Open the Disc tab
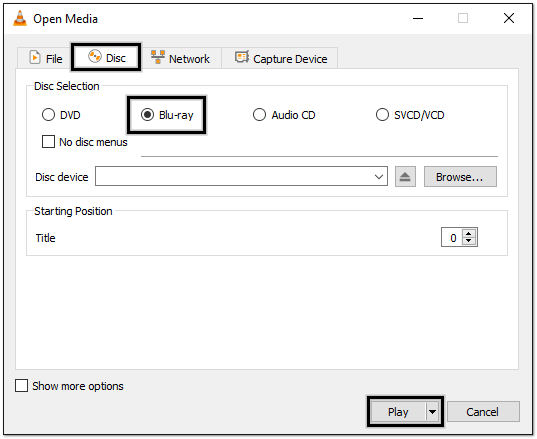 click(107, 58)
